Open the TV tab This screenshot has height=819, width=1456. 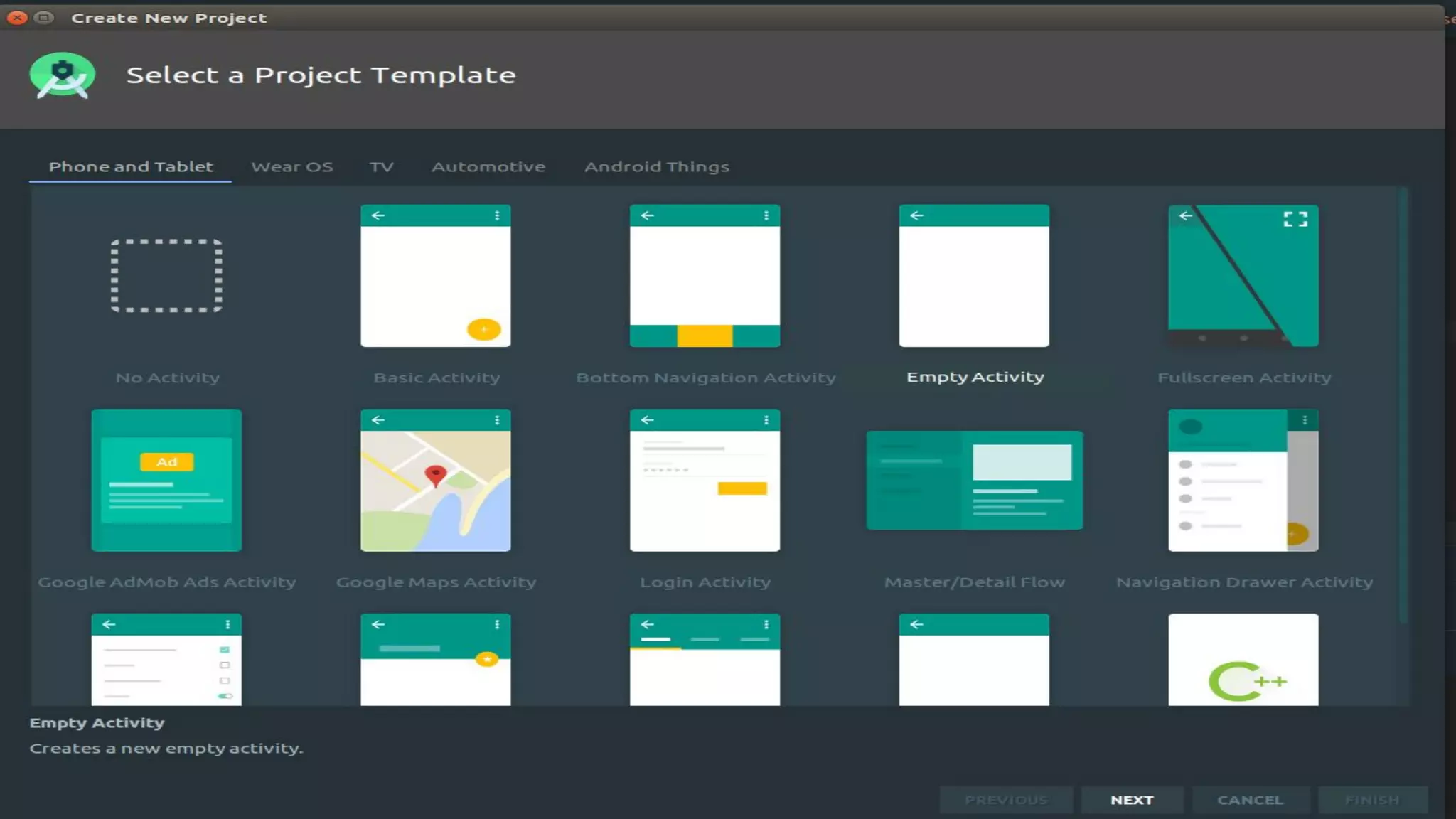pos(381,167)
